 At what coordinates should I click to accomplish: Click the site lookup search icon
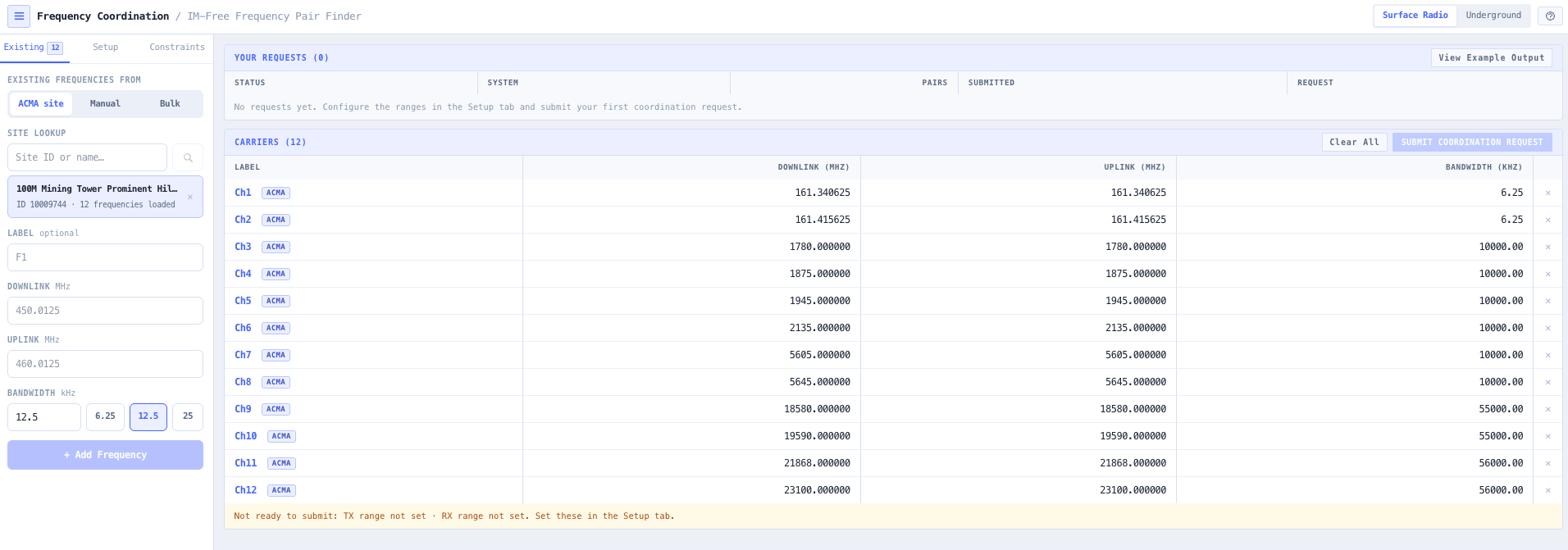(x=188, y=157)
